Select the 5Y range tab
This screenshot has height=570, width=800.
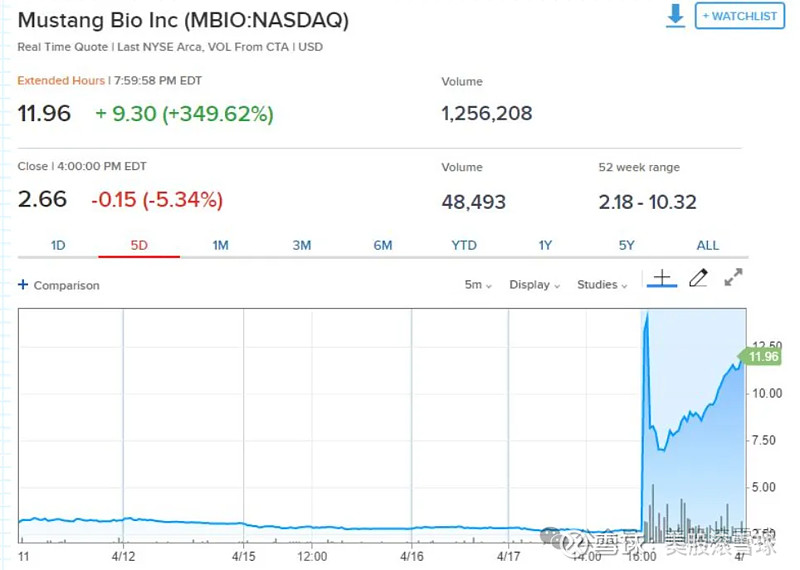coord(627,245)
